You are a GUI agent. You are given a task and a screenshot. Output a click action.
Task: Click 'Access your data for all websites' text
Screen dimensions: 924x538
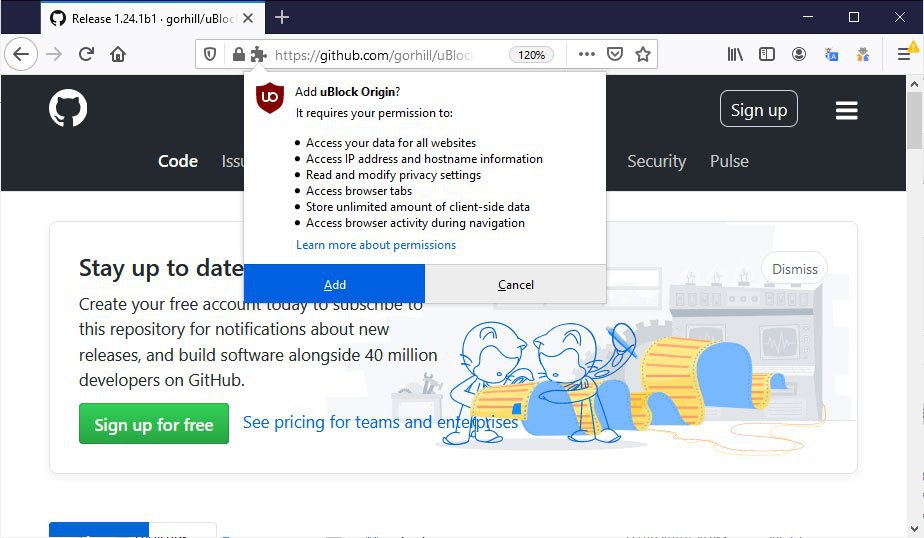pyautogui.click(x=391, y=143)
